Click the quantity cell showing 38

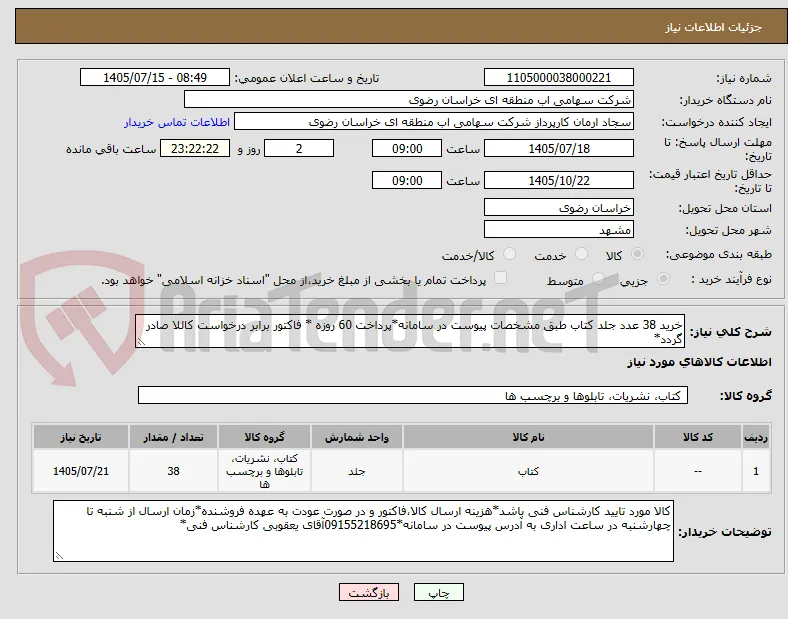tap(173, 471)
